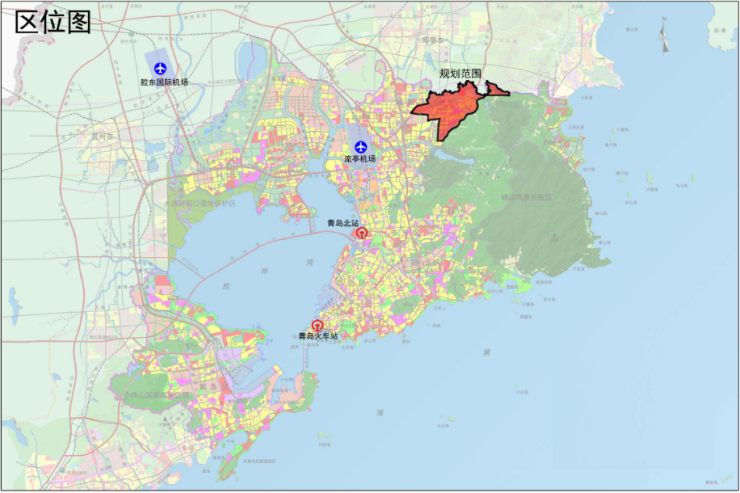740x493 pixels.
Task: Click the red railway icon at 青岛北站
Action: (x=362, y=233)
